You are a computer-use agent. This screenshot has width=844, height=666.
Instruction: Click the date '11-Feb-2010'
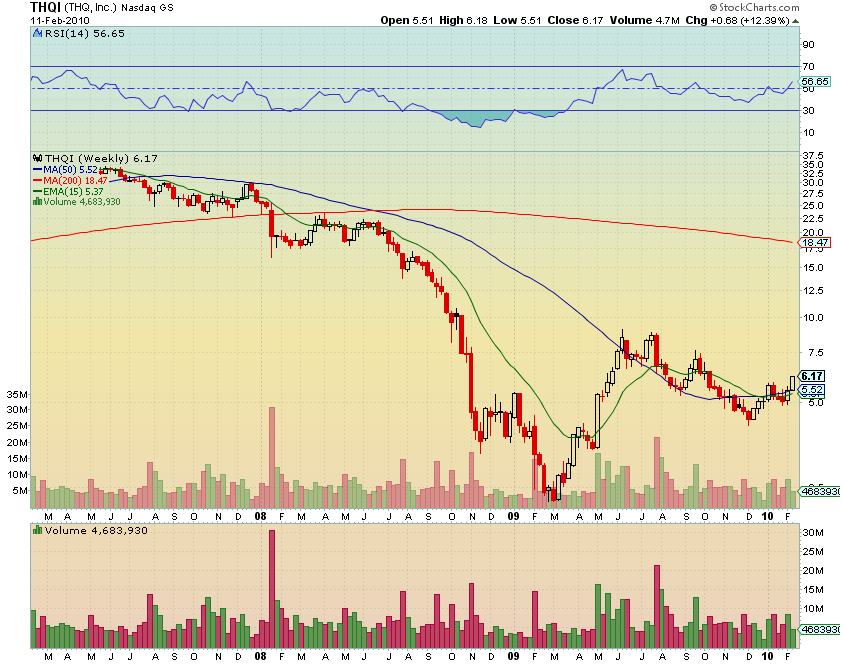(60, 20)
